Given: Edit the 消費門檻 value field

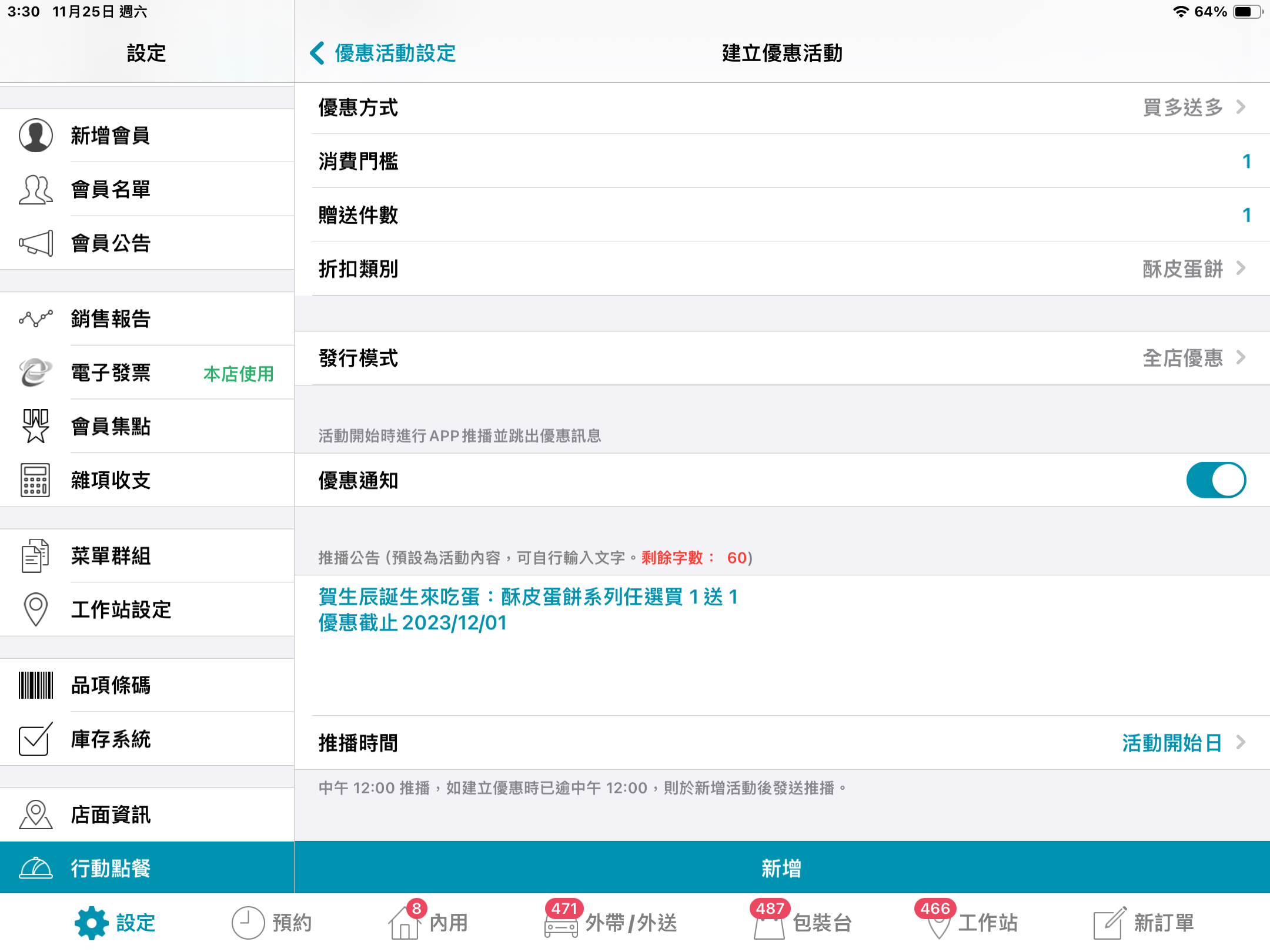Looking at the screenshot, I should tap(782, 161).
